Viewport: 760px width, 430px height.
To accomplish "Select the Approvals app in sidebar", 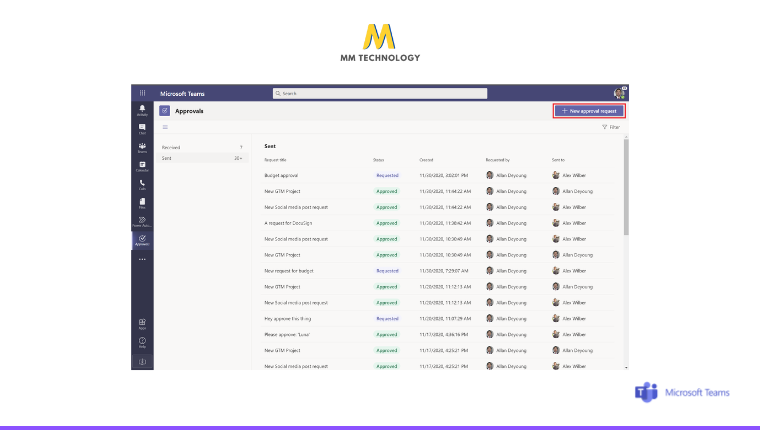I will click(142, 240).
